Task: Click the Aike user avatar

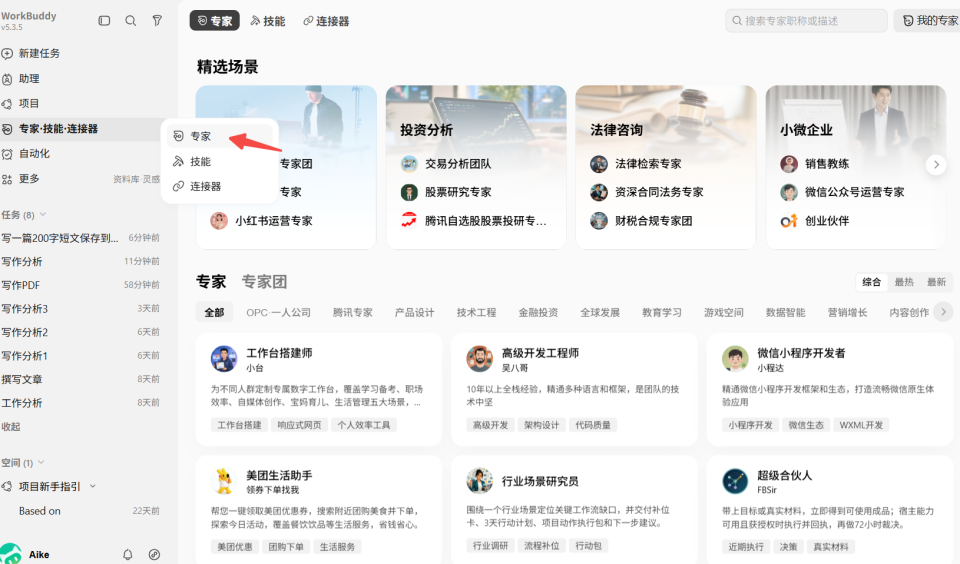Action: tap(10, 554)
